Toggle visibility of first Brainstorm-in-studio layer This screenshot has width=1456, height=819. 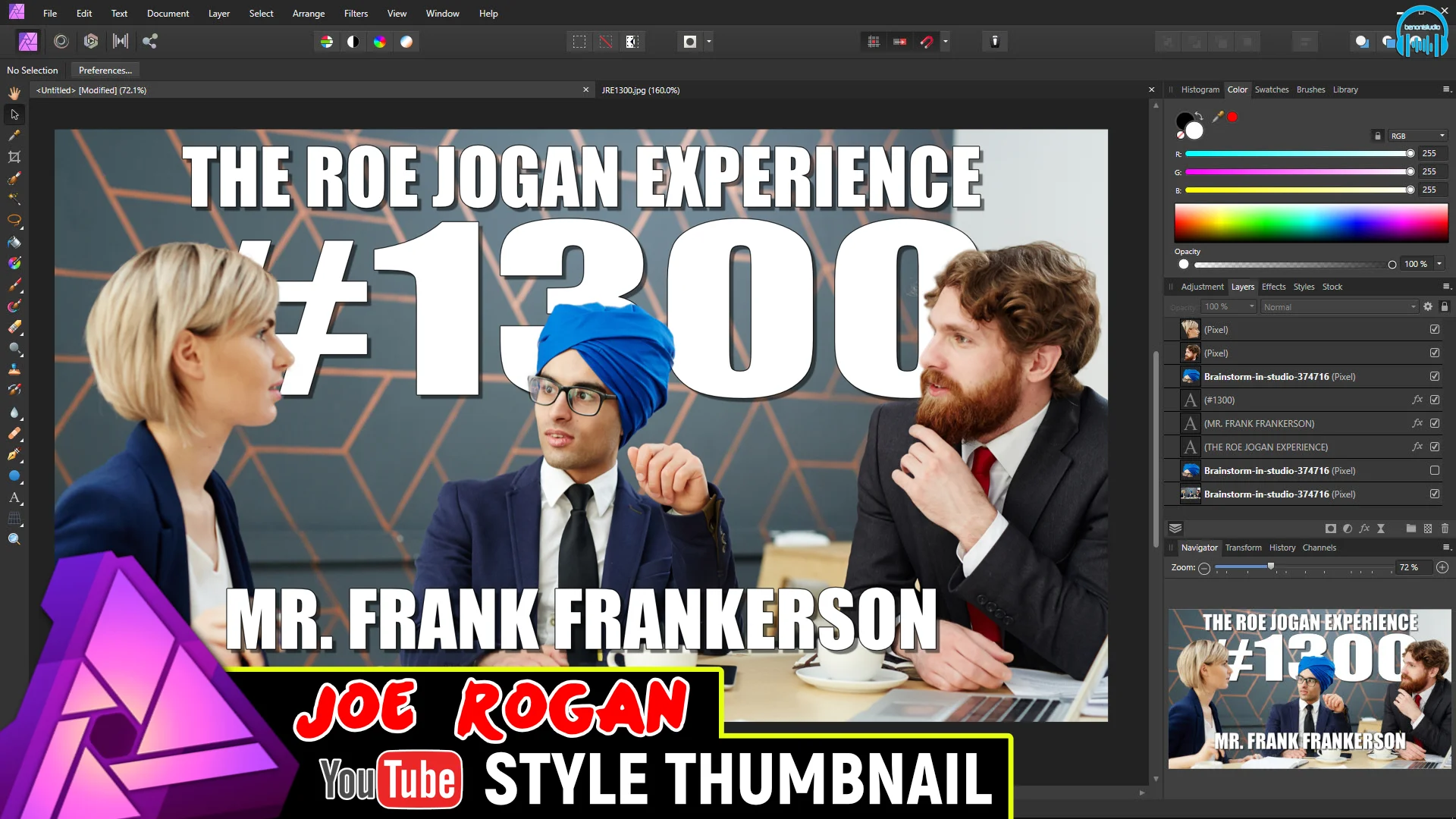pos(1435,376)
